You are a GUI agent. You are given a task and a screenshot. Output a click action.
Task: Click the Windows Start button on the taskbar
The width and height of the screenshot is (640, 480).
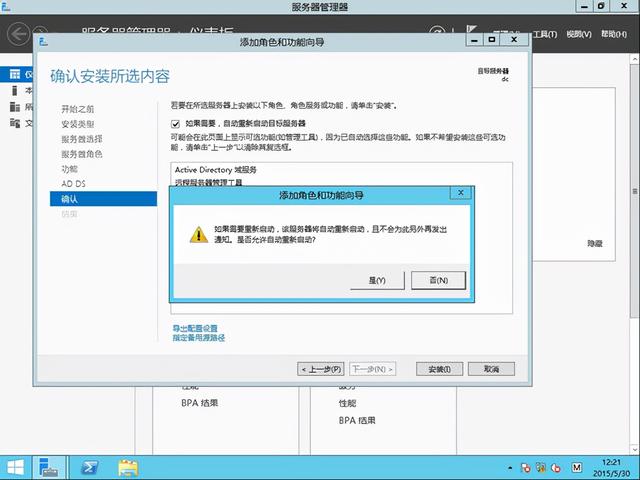coord(15,467)
